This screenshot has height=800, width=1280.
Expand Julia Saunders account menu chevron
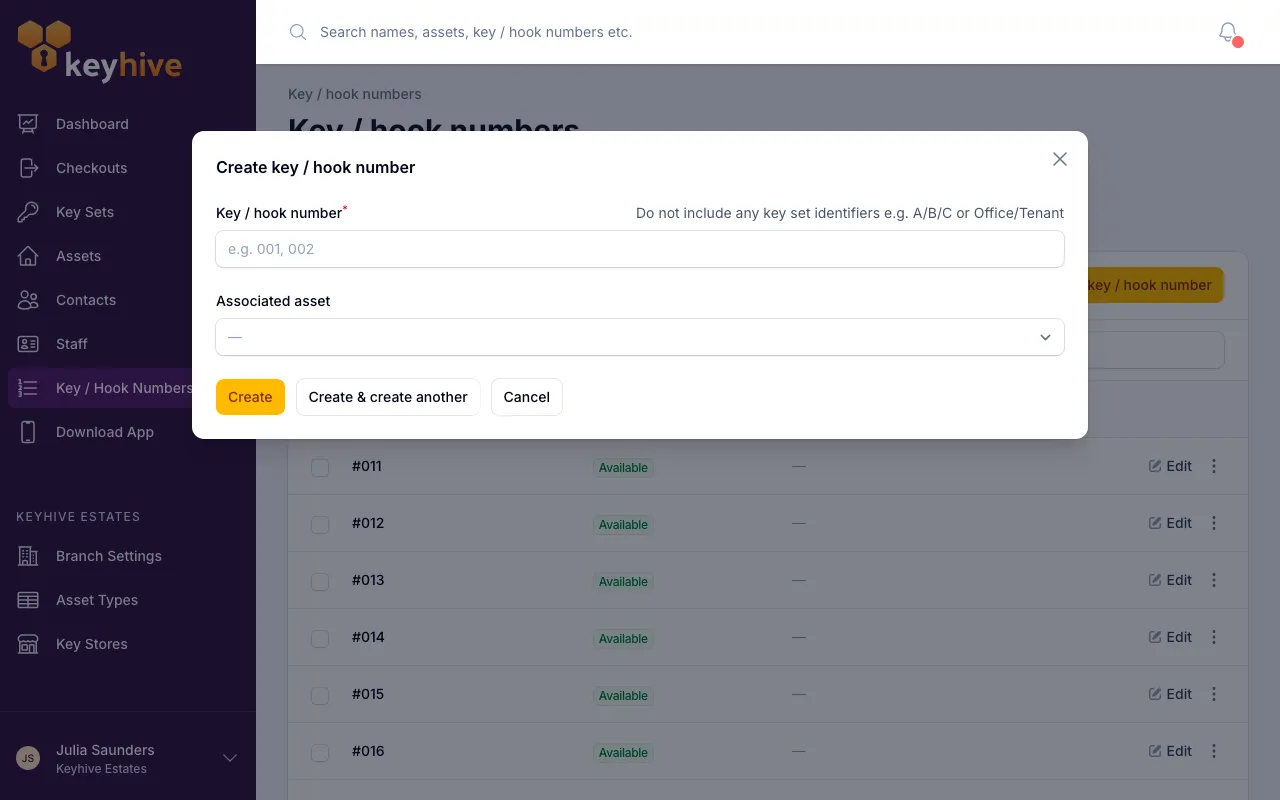(230, 758)
